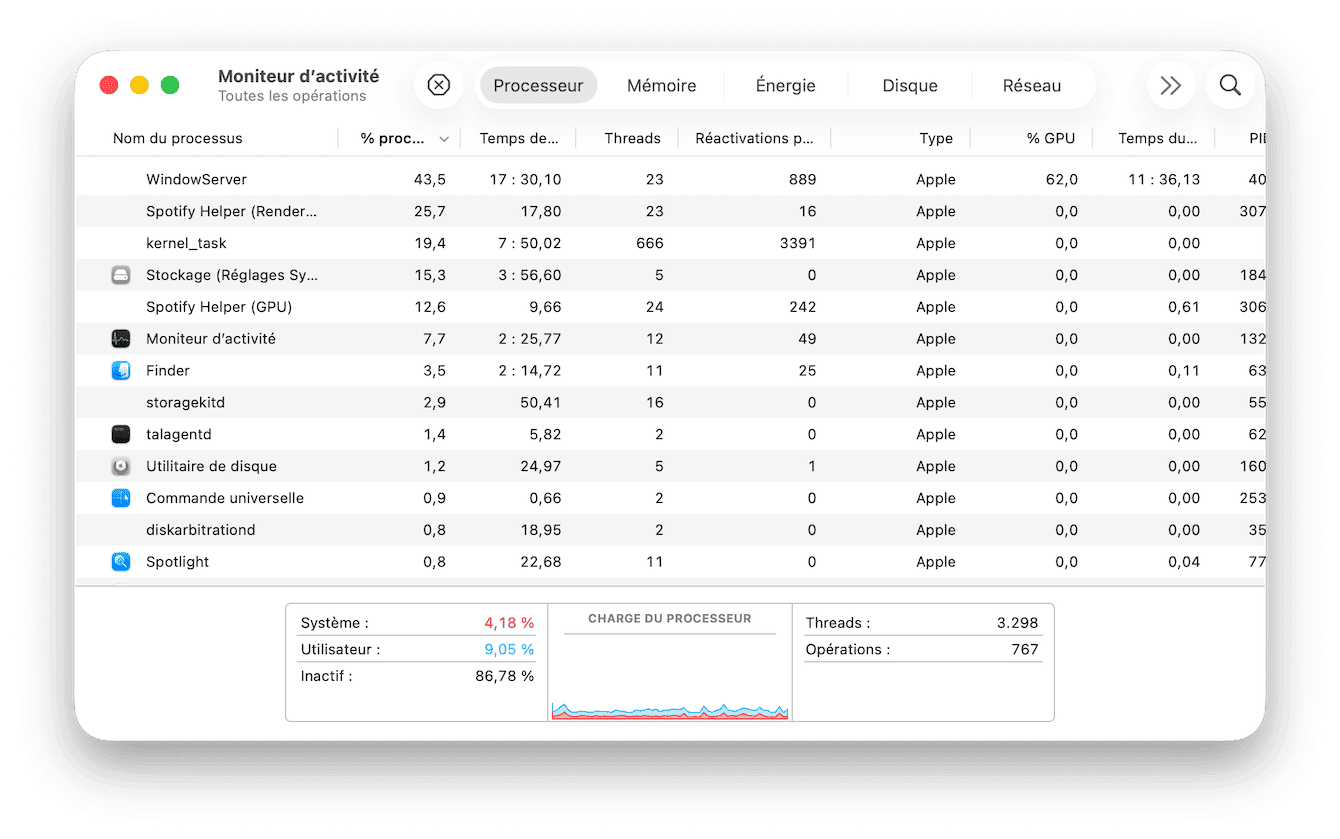This screenshot has height=839, width=1340.
Task: Click the talagentd process icon
Action: [x=120, y=434]
